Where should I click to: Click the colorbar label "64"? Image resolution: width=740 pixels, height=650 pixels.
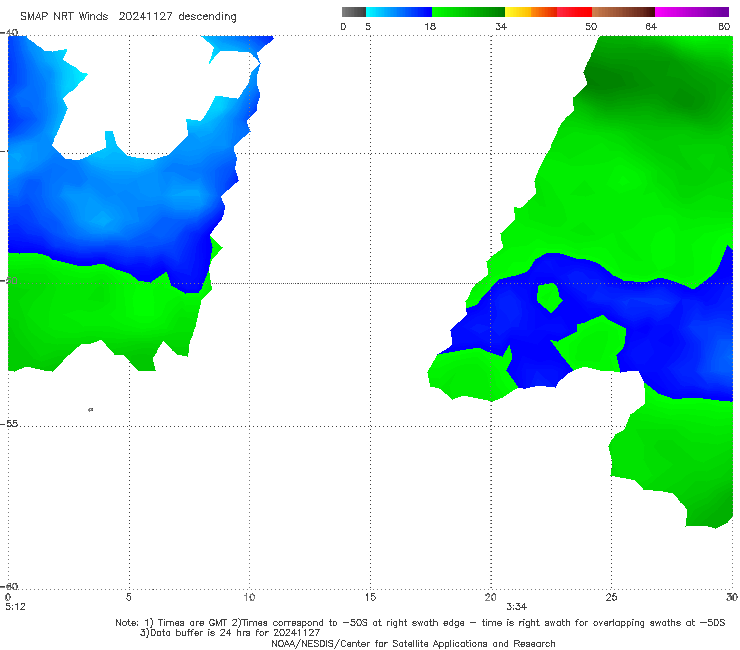click(x=651, y=26)
